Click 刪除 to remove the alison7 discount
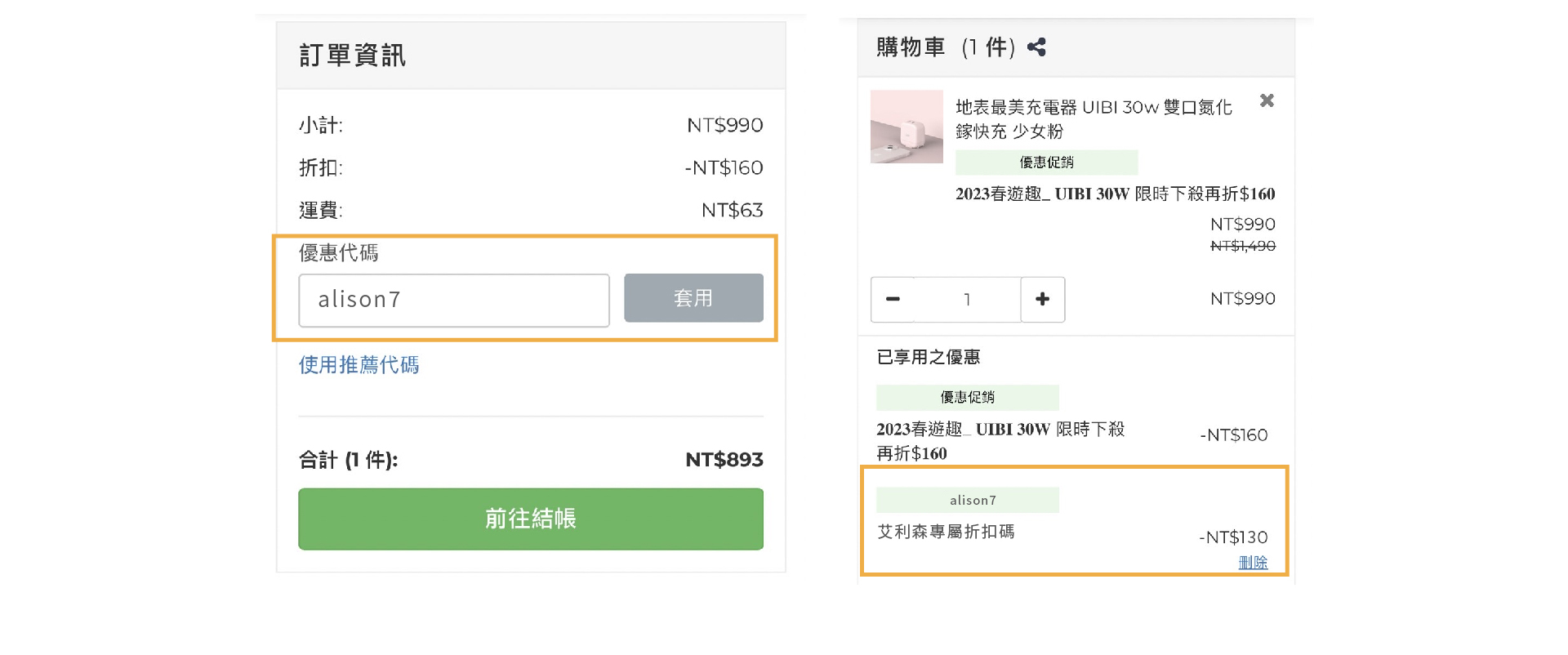The height and width of the screenshot is (655, 1568). [1255, 562]
